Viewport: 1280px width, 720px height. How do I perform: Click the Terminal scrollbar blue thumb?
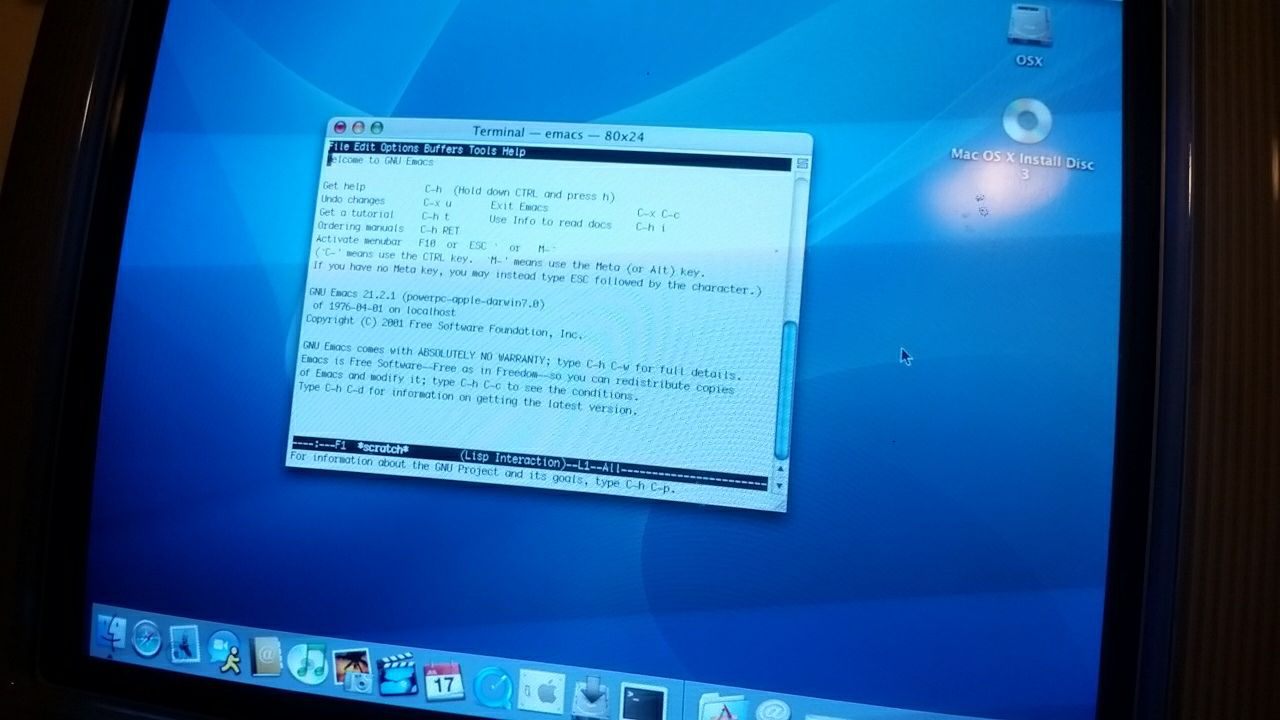[785, 390]
